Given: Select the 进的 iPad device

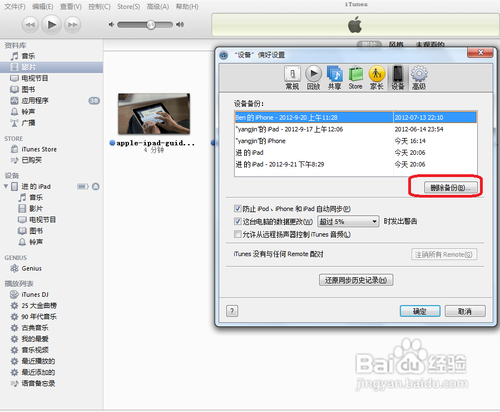Looking at the screenshot, I should (36, 186).
